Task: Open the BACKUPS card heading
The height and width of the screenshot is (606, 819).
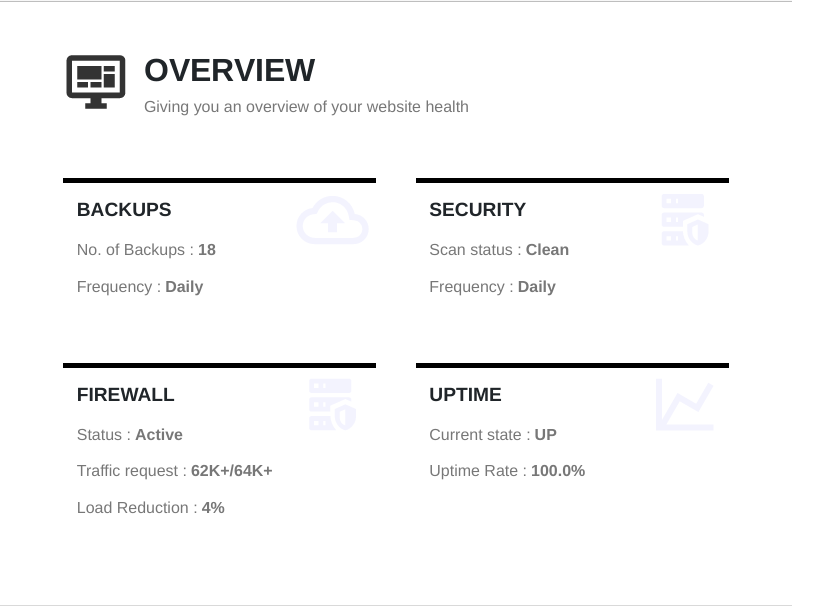Action: pos(124,210)
